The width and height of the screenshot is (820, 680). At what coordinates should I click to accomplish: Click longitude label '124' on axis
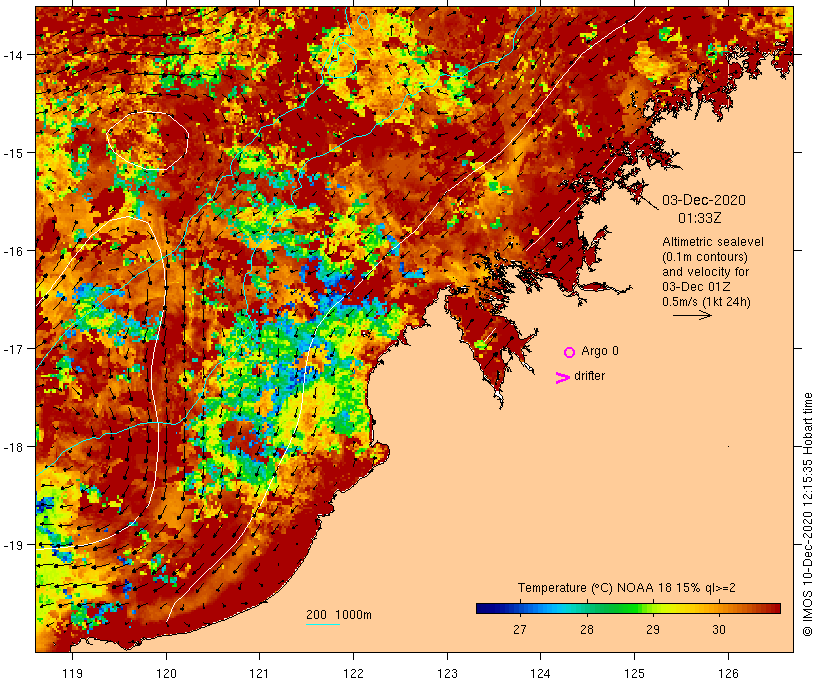pos(540,673)
